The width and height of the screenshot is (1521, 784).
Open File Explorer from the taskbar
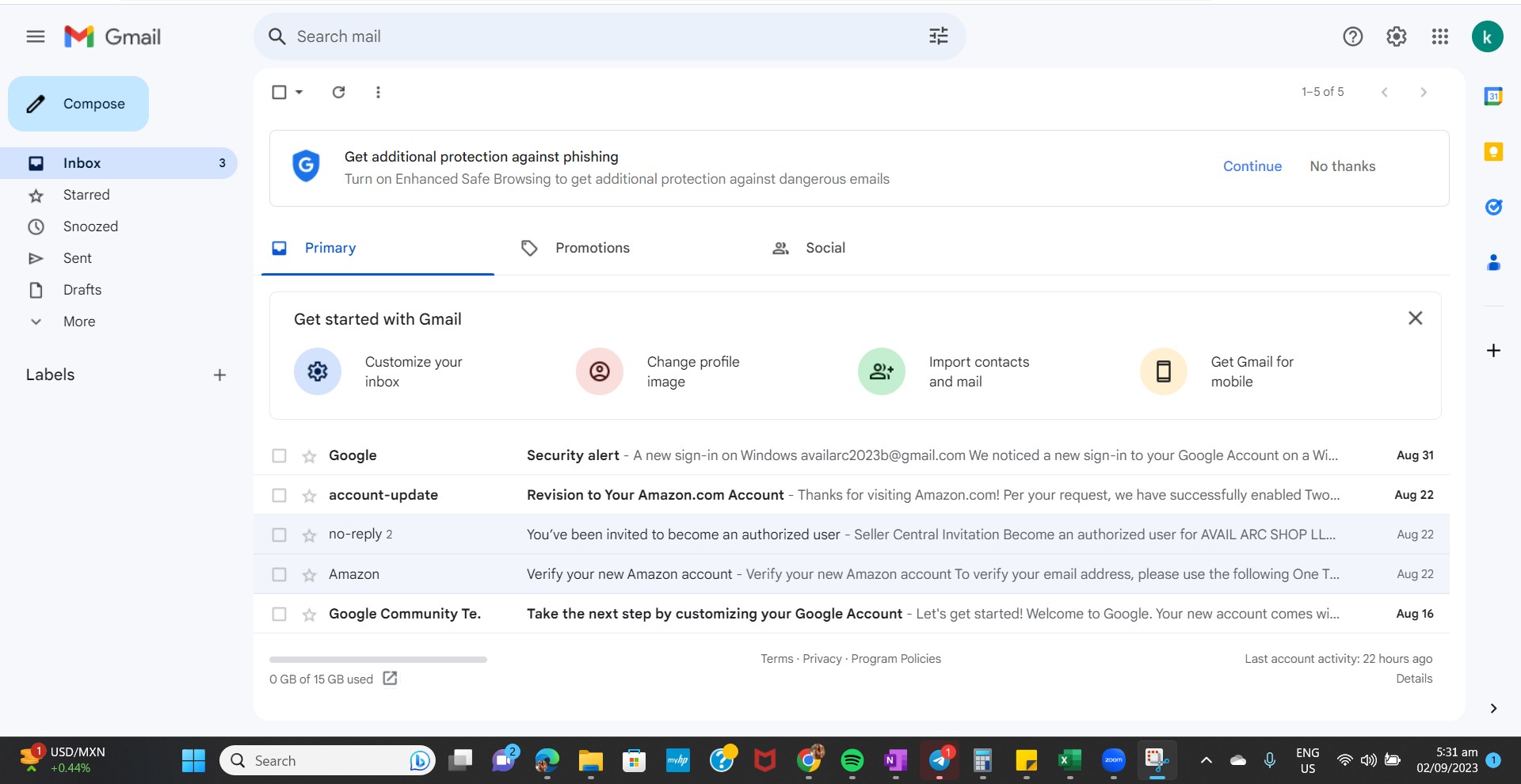590,761
